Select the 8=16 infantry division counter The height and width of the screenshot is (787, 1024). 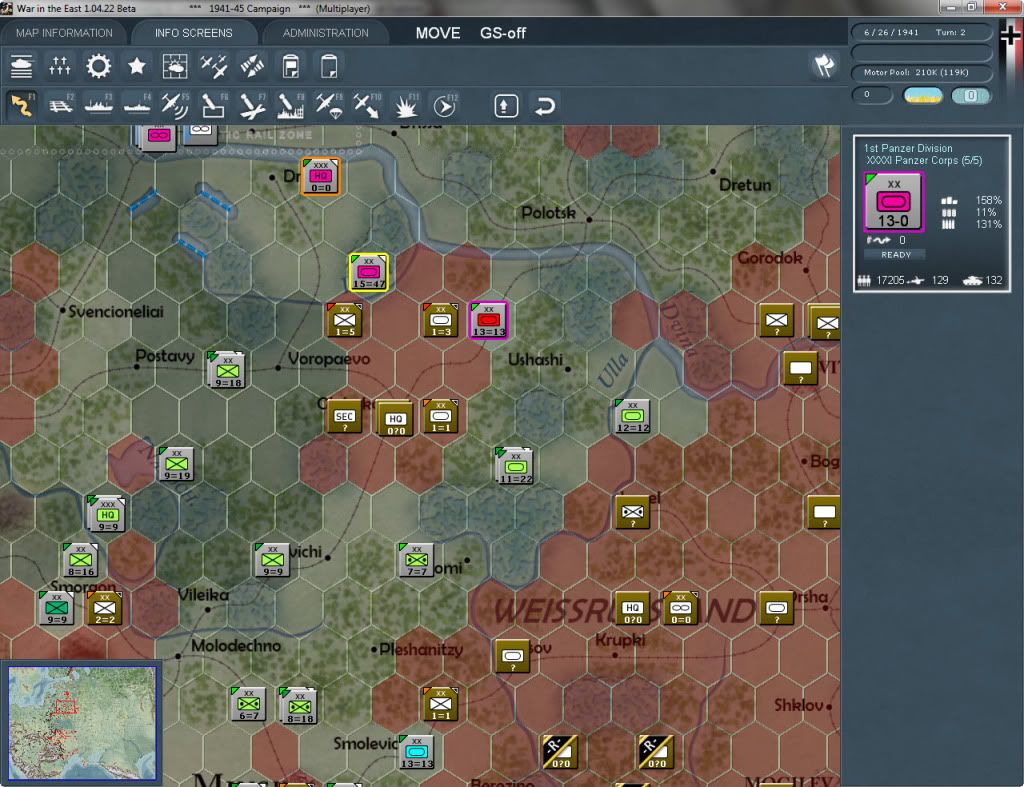[x=80, y=560]
